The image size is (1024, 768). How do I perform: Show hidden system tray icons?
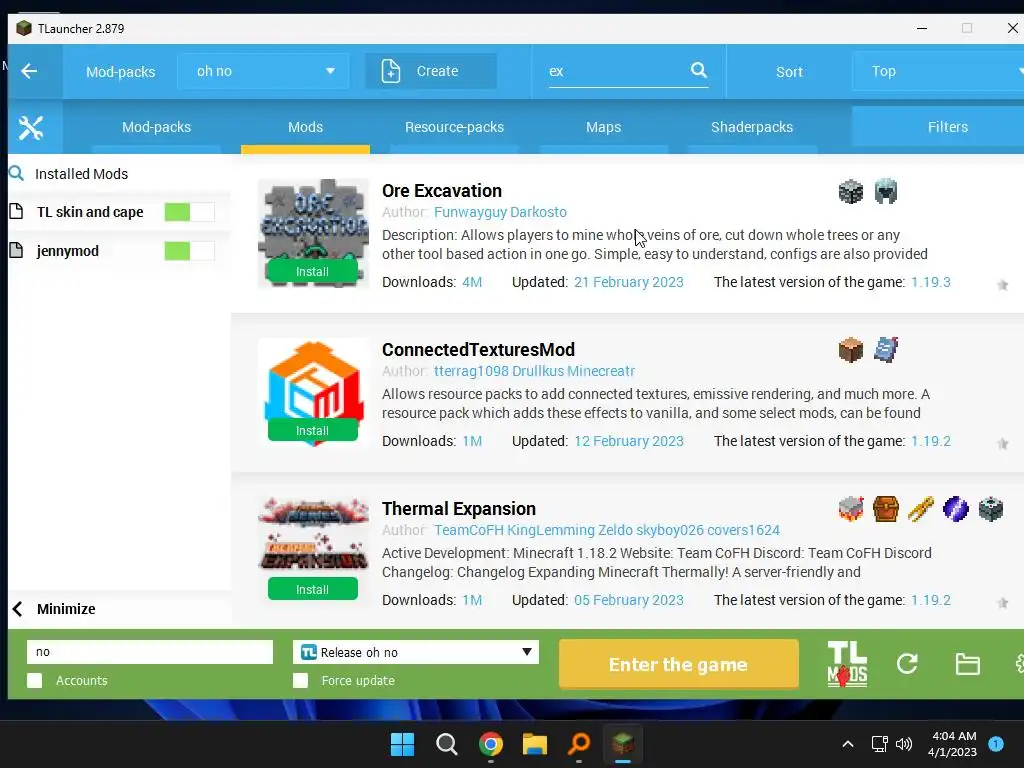point(848,744)
